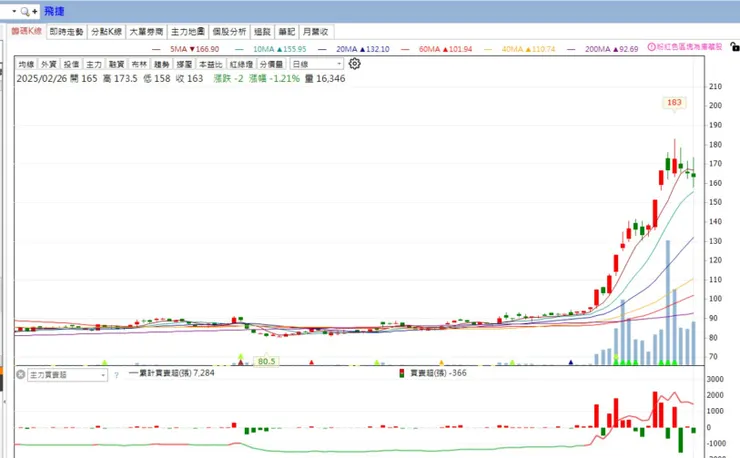Click the magnifier search icon beside the stock name
This screenshot has height=458, width=740.
[x=25, y=11]
